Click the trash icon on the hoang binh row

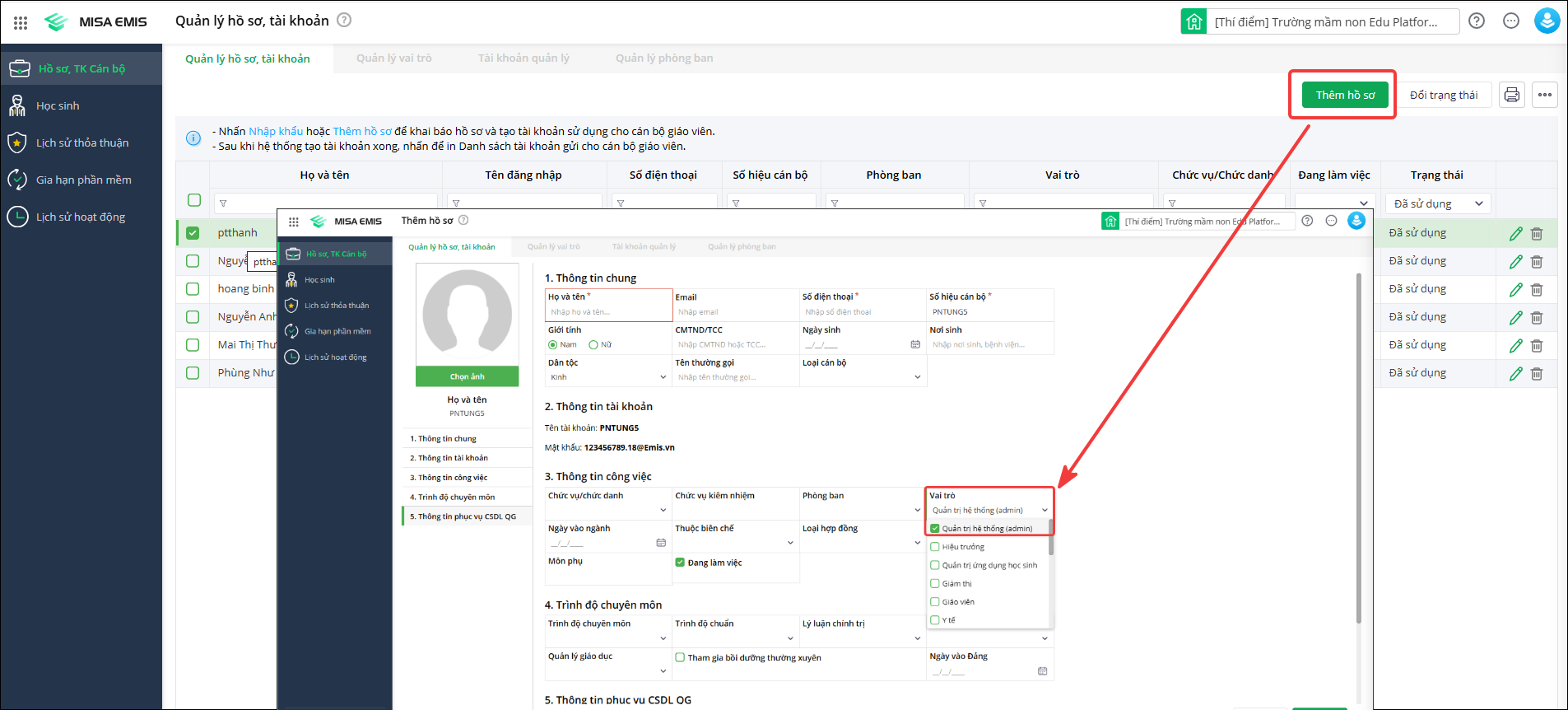(1537, 290)
